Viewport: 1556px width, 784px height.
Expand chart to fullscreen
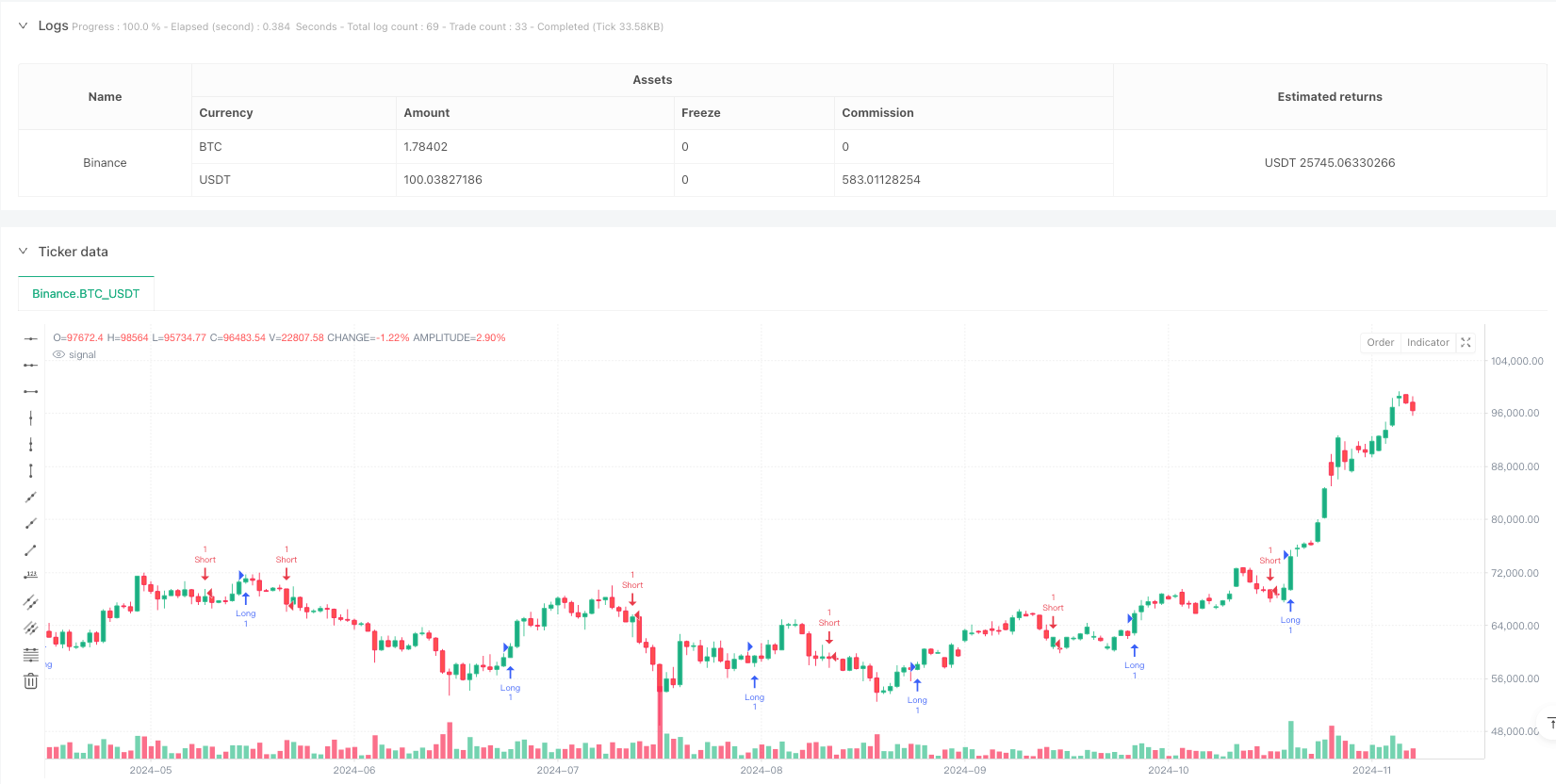pos(1466,343)
